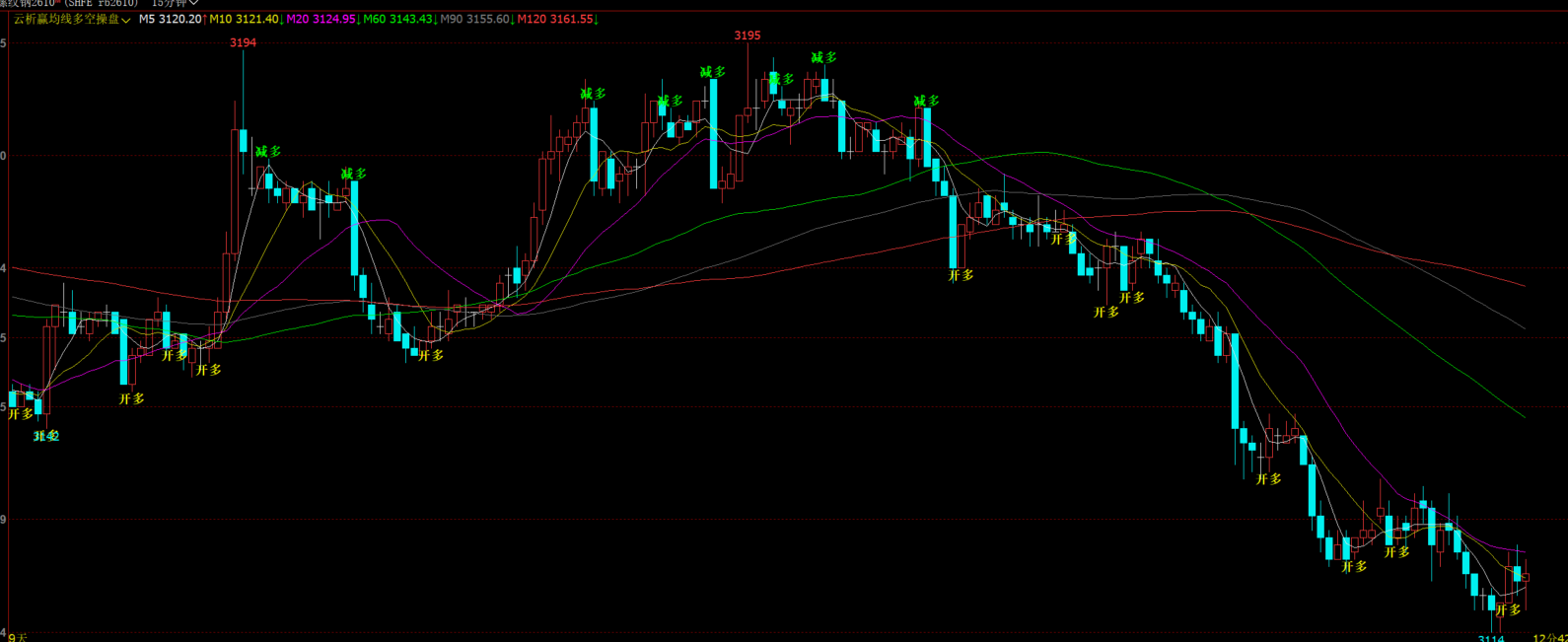Image resolution: width=1568 pixels, height=642 pixels.
Task: Select the rightmost 开多 signal marker
Action: click(x=1509, y=609)
